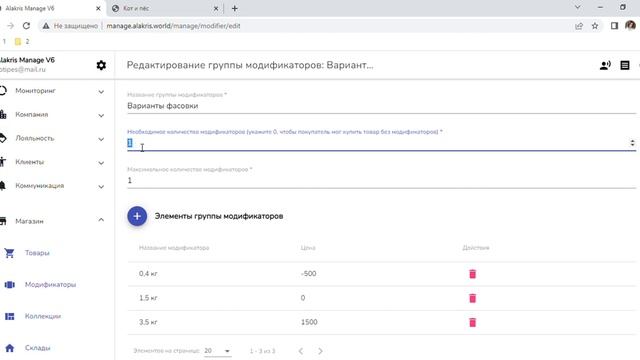The width and height of the screenshot is (640, 360).
Task: Show the not secure site warning
Action: 70,26
